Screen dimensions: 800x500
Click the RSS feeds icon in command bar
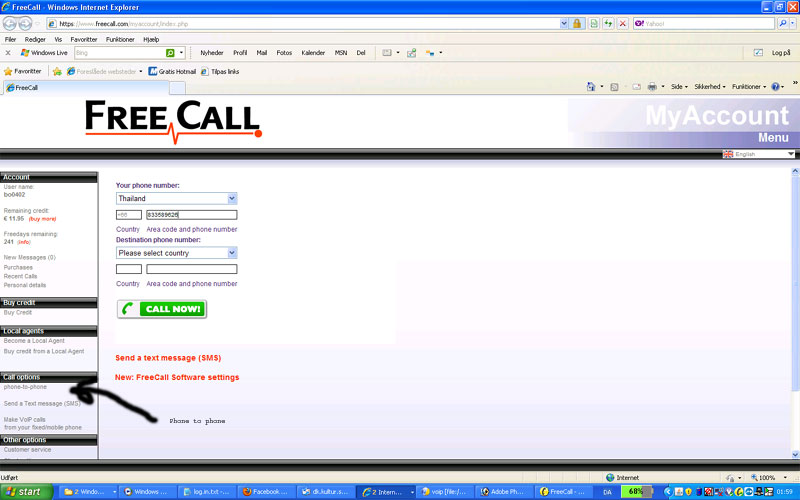(614, 87)
